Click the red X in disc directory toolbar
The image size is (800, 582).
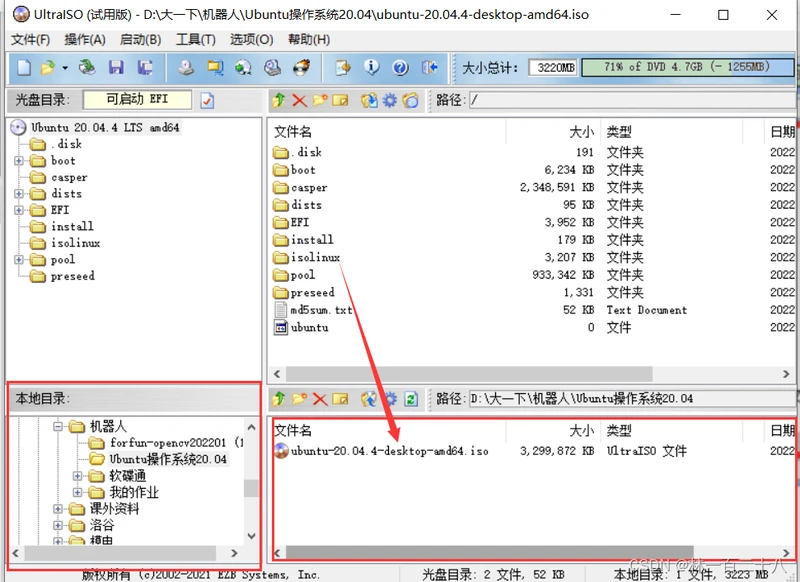[299, 100]
